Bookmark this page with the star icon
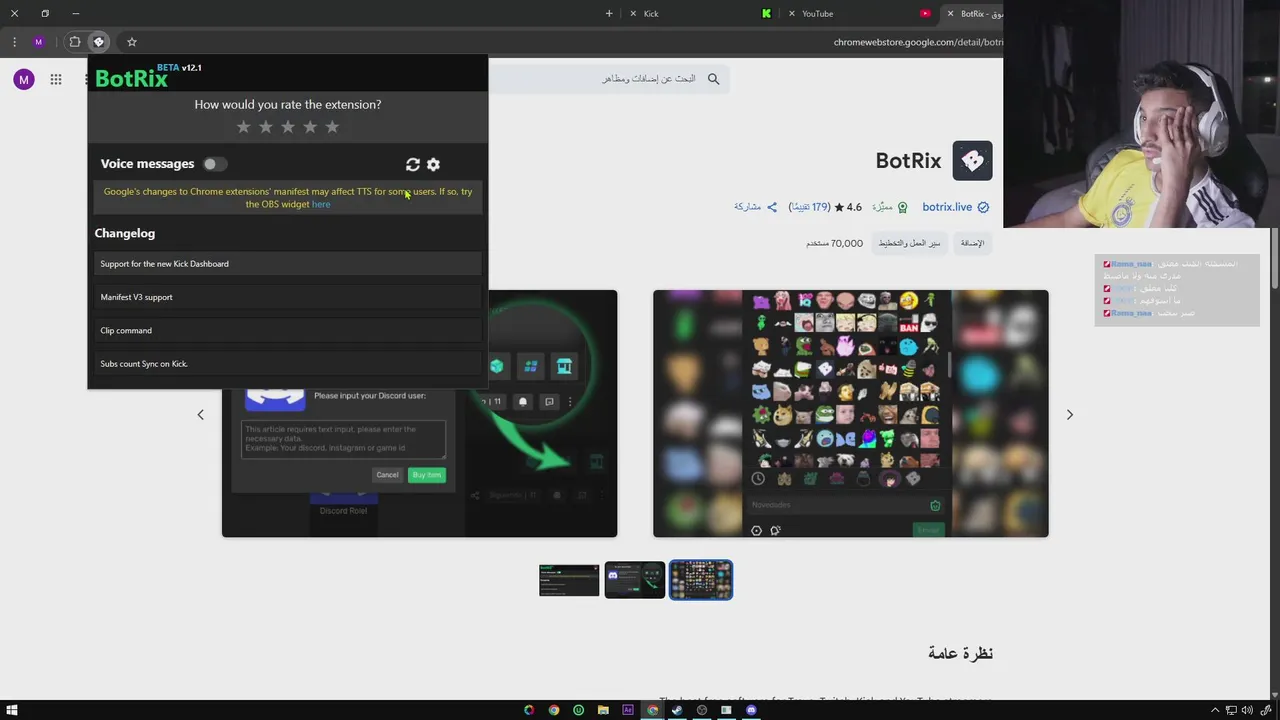Image resolution: width=1280 pixels, height=720 pixels. point(132,42)
